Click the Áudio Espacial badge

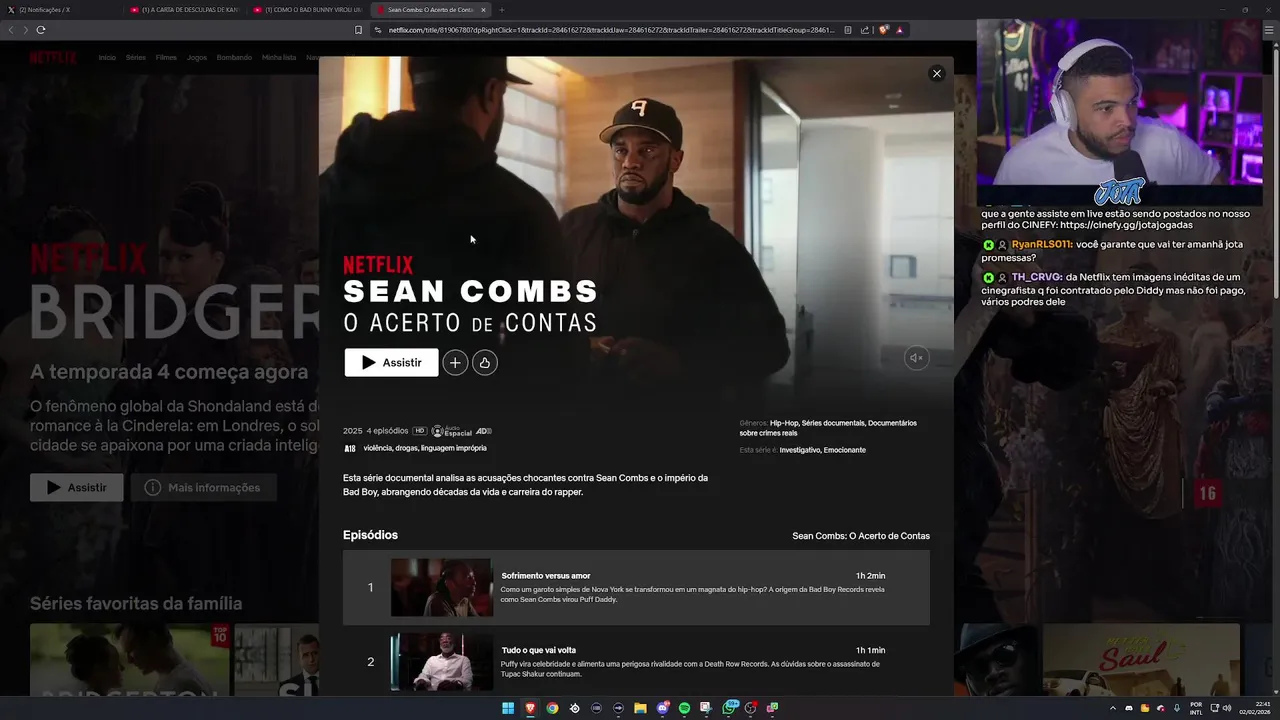point(451,431)
